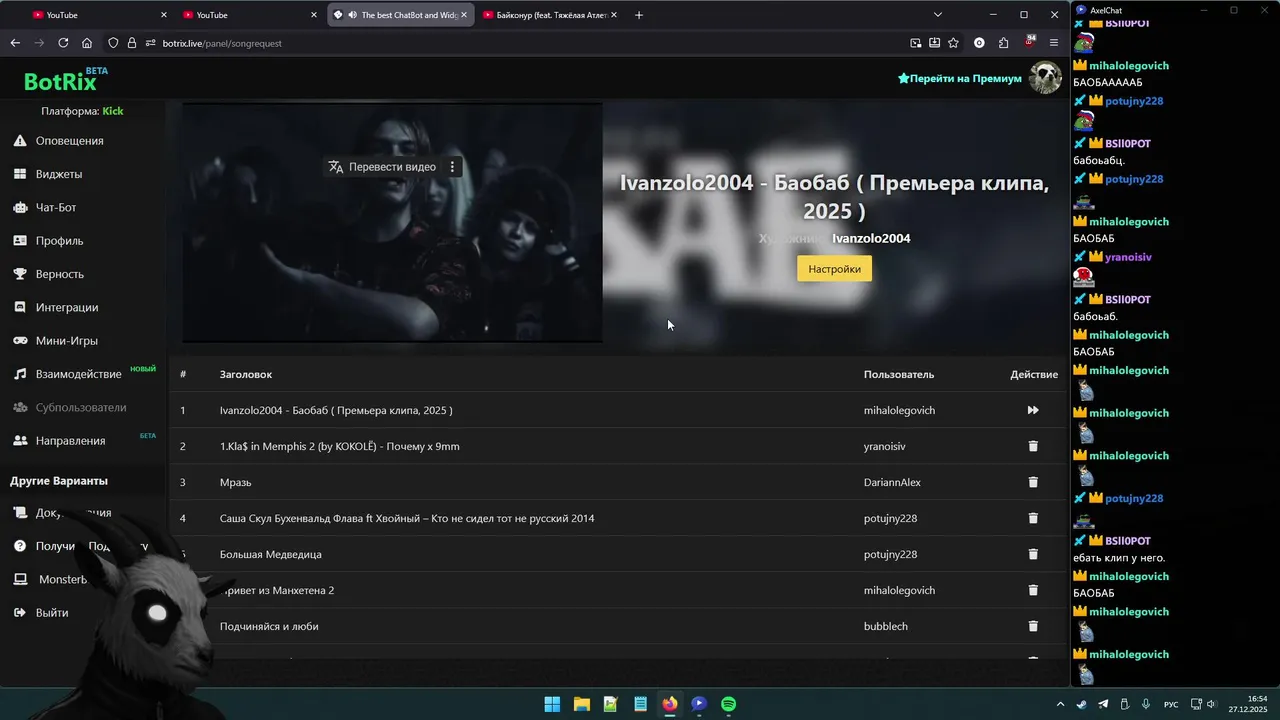Delete the Привет из Манхетена 2 request
The width and height of the screenshot is (1280, 720).
click(1033, 590)
